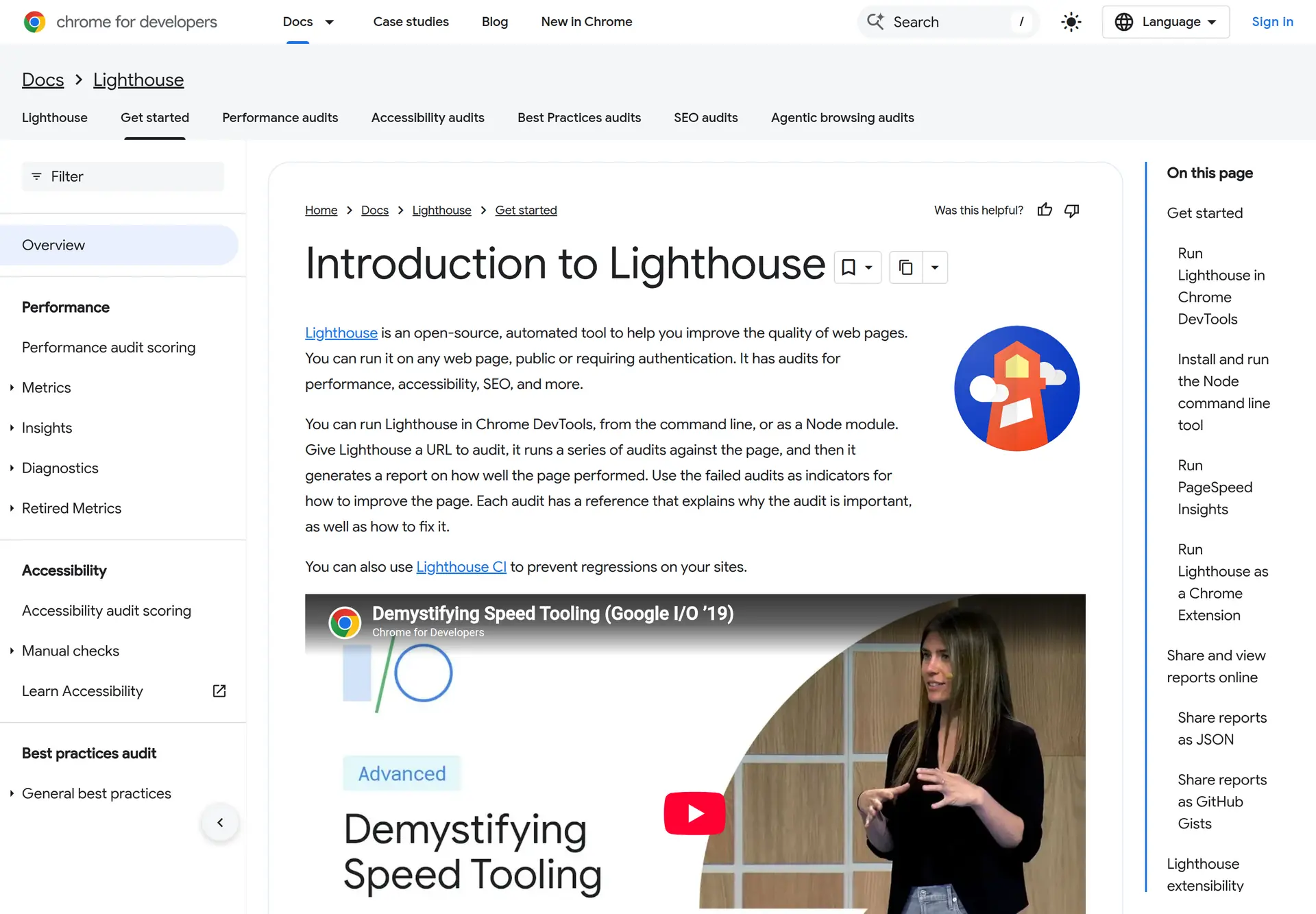Open New in Chrome
The image size is (1316, 914).
pyautogui.click(x=587, y=22)
